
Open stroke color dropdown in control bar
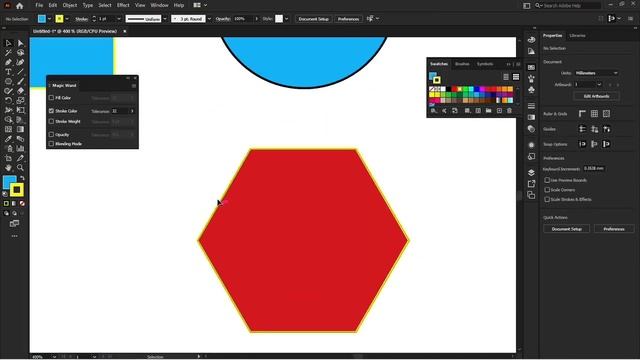tap(67, 19)
